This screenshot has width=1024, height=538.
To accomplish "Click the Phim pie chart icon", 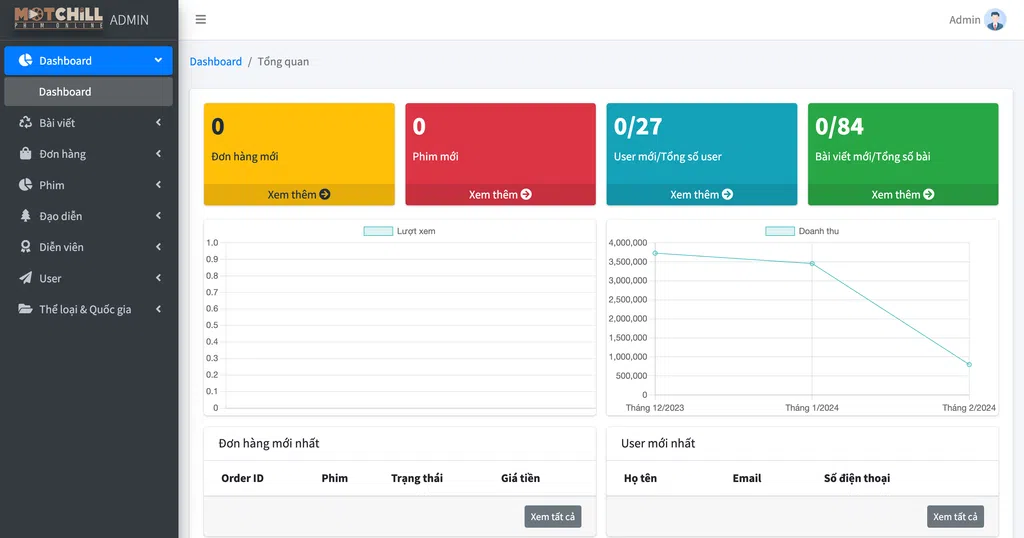I will [x=25, y=185].
